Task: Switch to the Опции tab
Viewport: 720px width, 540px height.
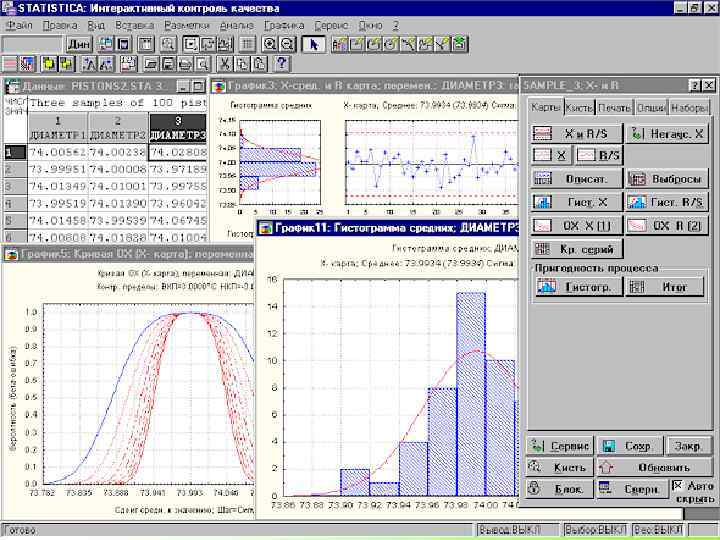Action: click(651, 107)
